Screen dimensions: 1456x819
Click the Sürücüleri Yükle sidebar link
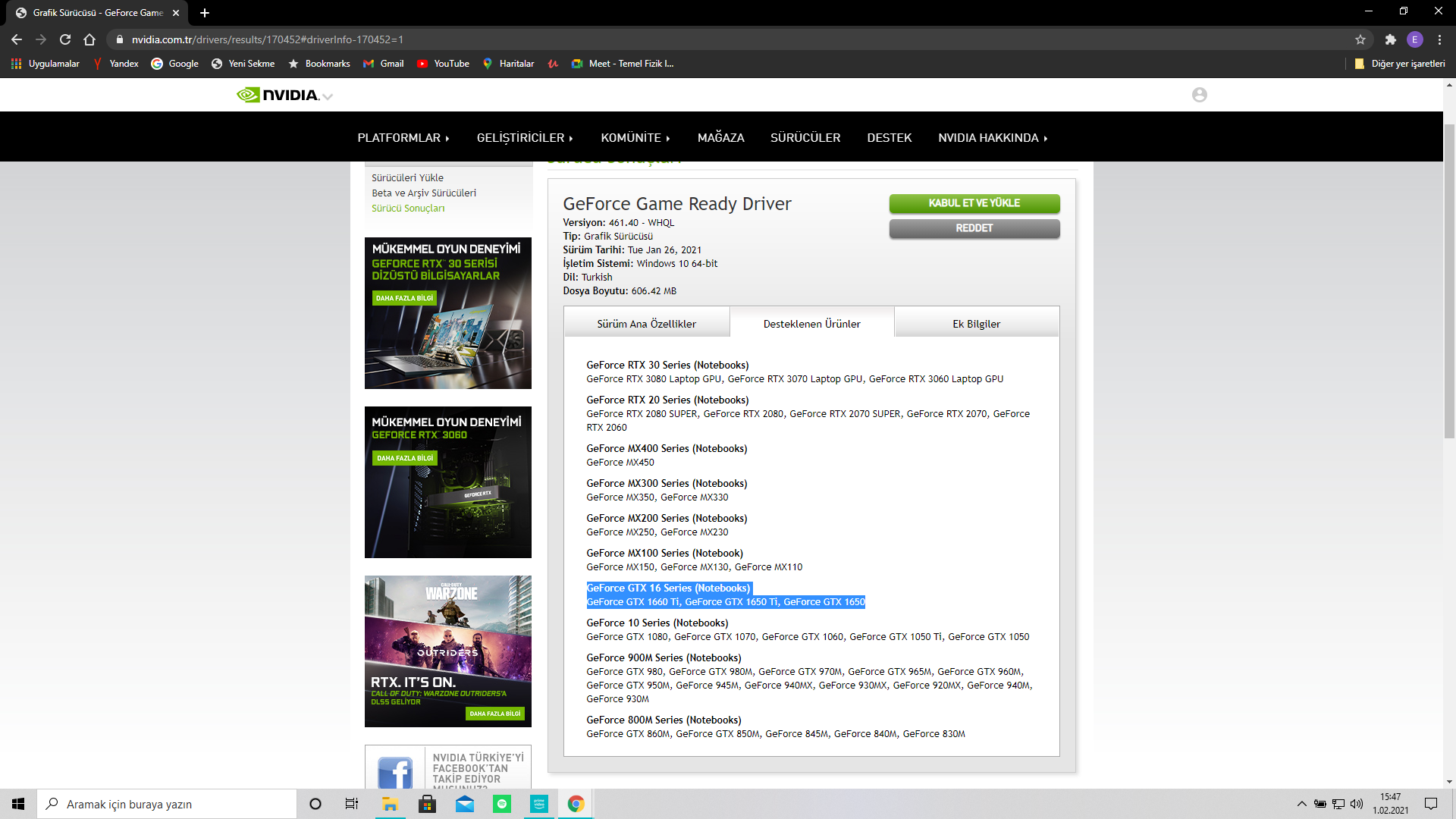tap(407, 178)
